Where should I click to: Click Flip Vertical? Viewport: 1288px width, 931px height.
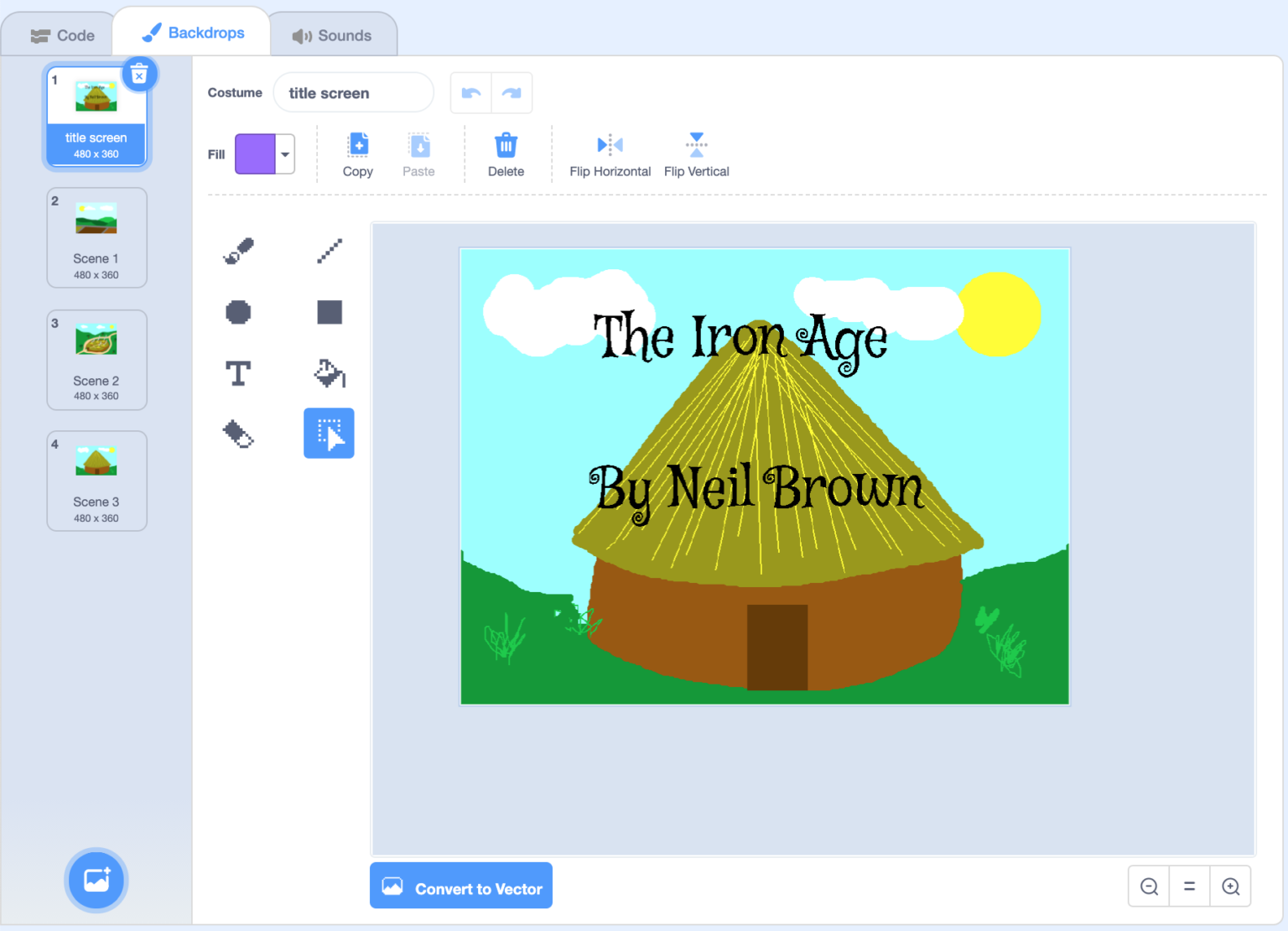pos(696,153)
